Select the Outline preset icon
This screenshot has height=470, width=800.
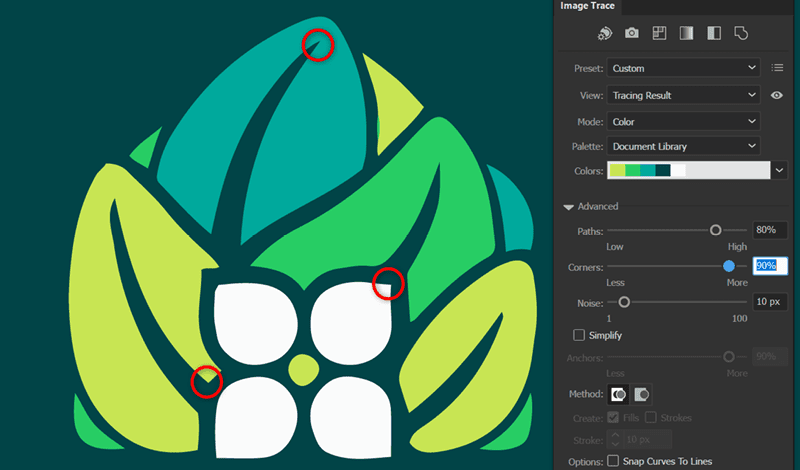(x=741, y=33)
